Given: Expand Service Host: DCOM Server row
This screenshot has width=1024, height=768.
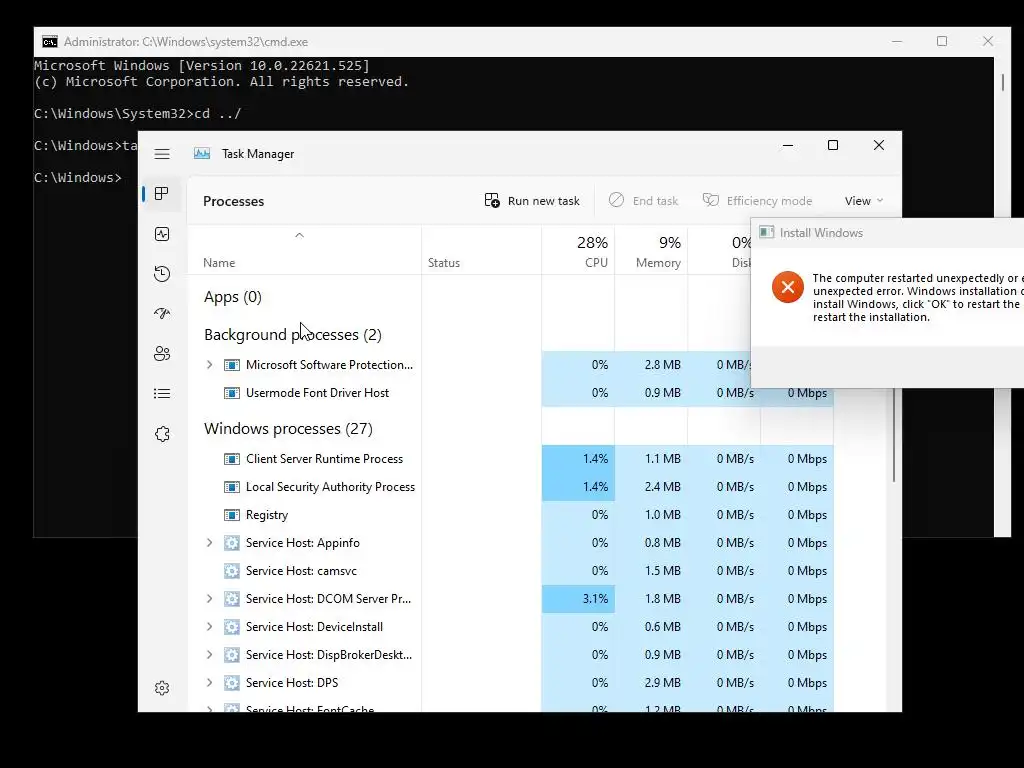Looking at the screenshot, I should [x=210, y=598].
